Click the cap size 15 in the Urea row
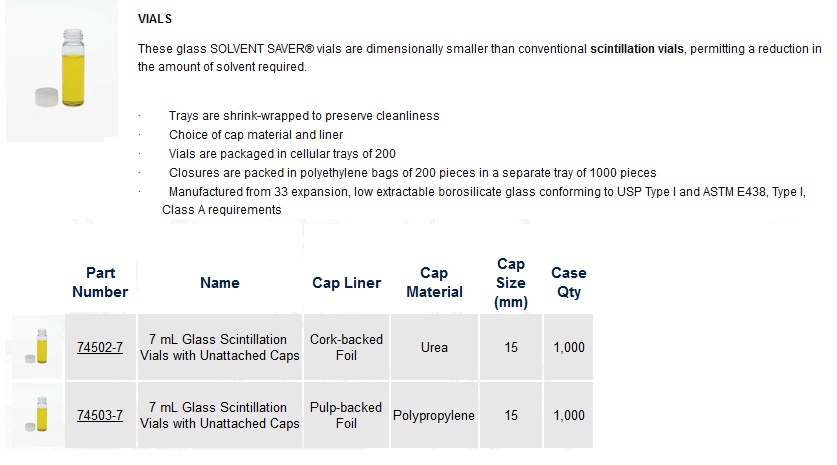837x465 pixels. click(x=511, y=347)
